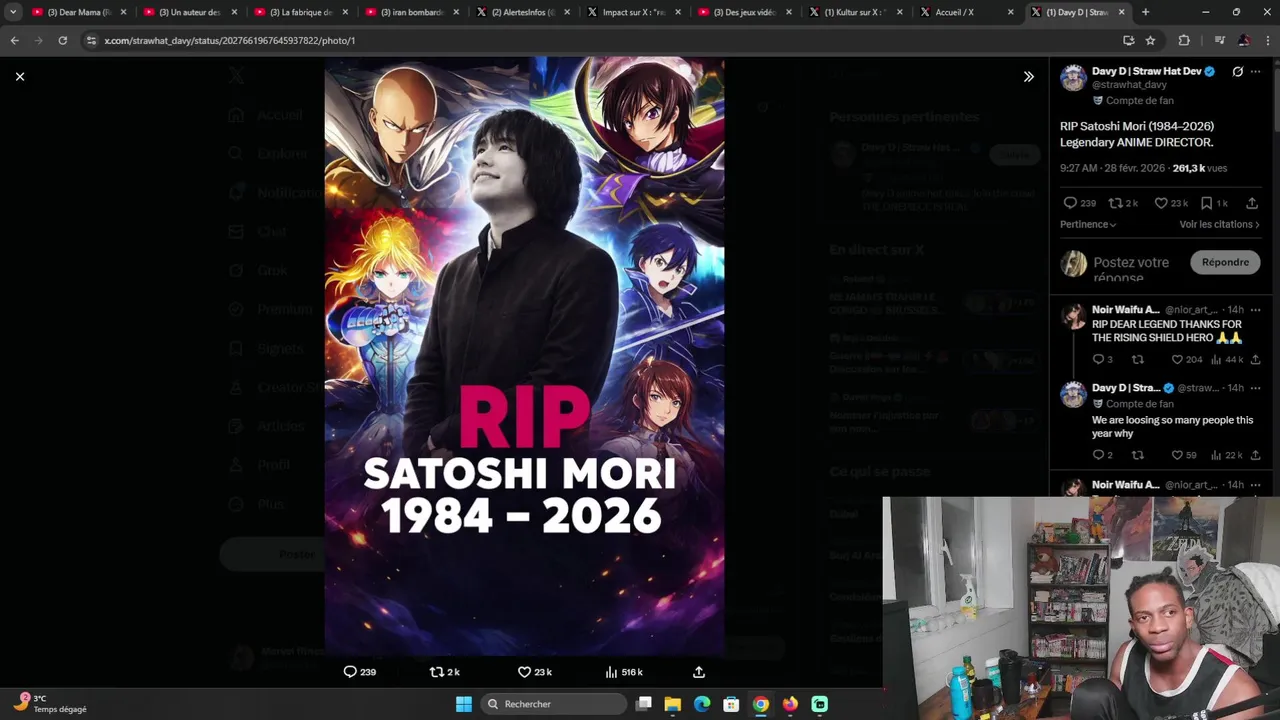Open Davy D's profile avatar in the main post
This screenshot has height=720, width=1280.
coord(1073,78)
